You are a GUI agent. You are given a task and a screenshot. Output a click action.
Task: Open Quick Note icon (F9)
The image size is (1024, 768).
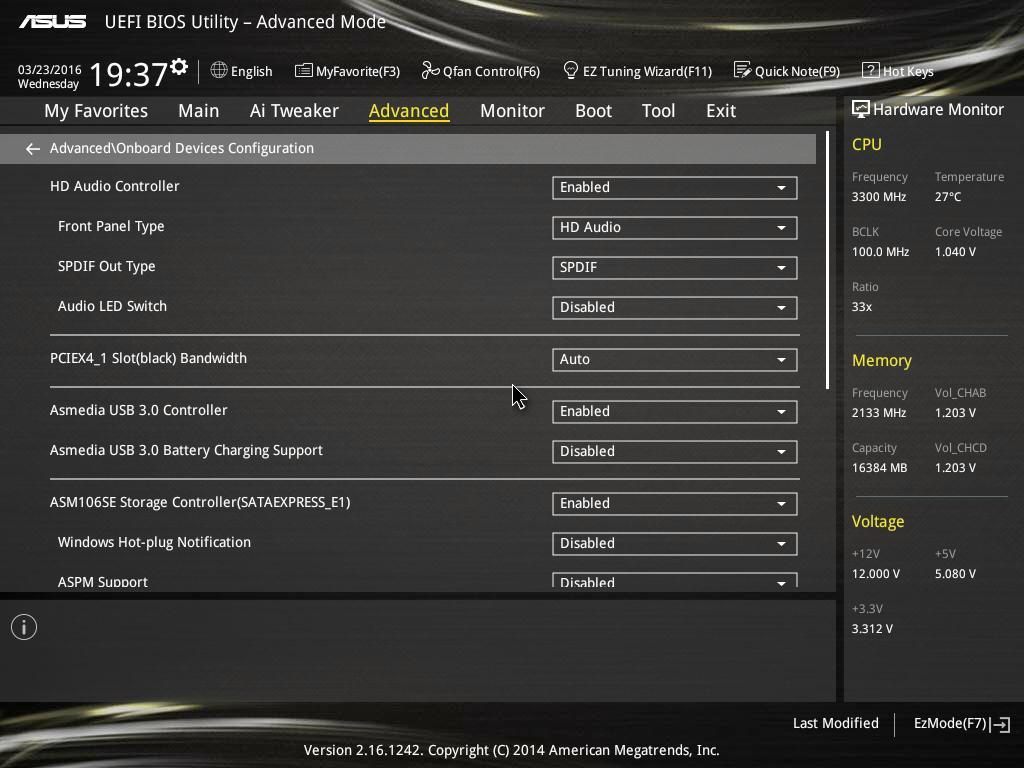742,71
